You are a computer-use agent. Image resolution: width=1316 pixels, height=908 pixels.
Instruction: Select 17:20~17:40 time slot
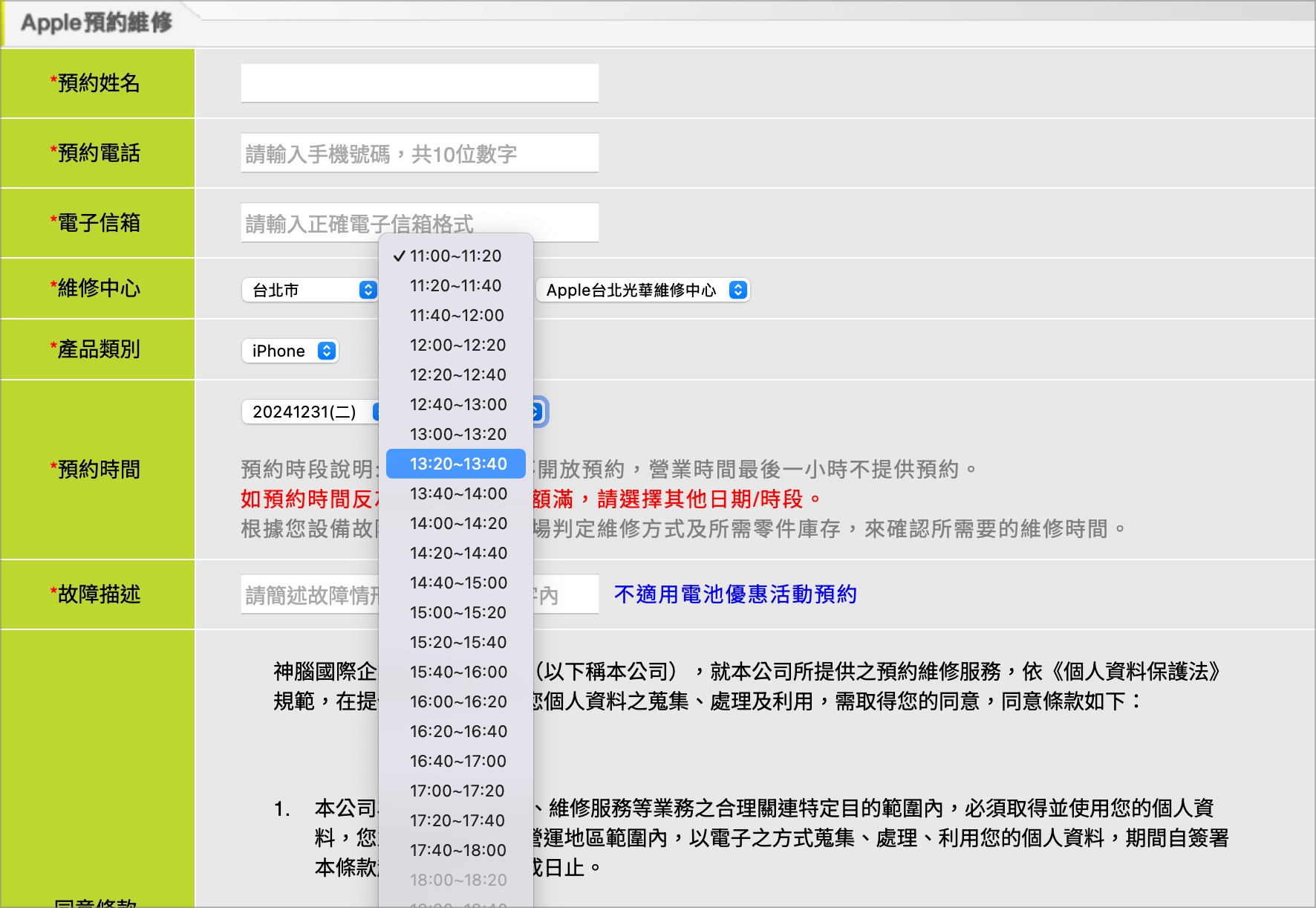tap(455, 820)
